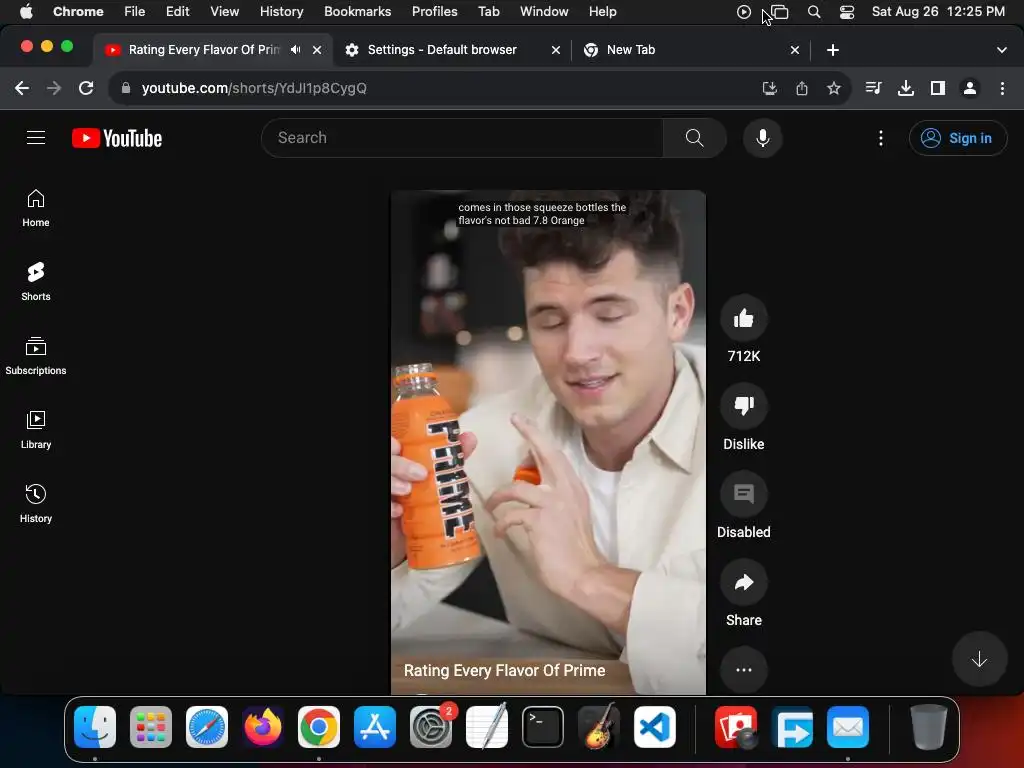Share this page from address bar

click(x=801, y=88)
